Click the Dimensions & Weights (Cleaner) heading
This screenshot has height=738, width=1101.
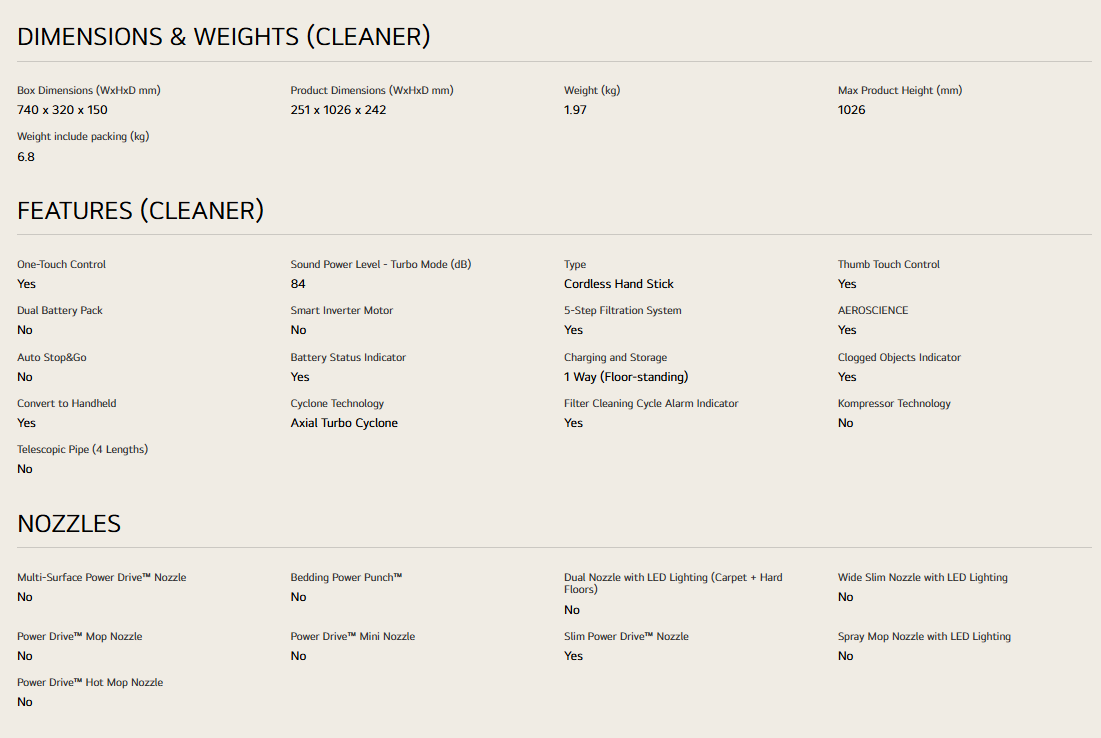coord(223,37)
